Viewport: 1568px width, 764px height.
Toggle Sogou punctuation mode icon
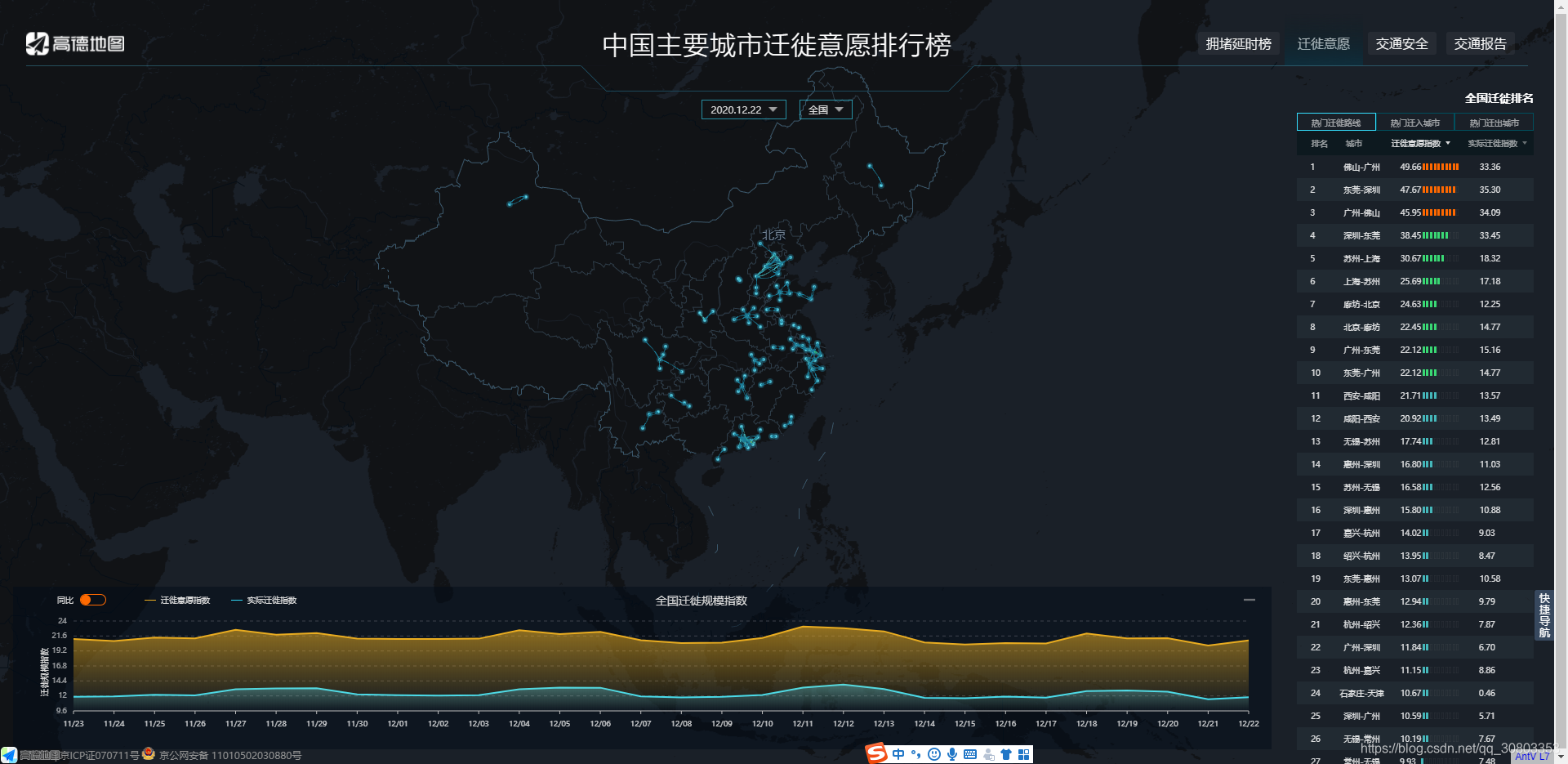click(915, 754)
